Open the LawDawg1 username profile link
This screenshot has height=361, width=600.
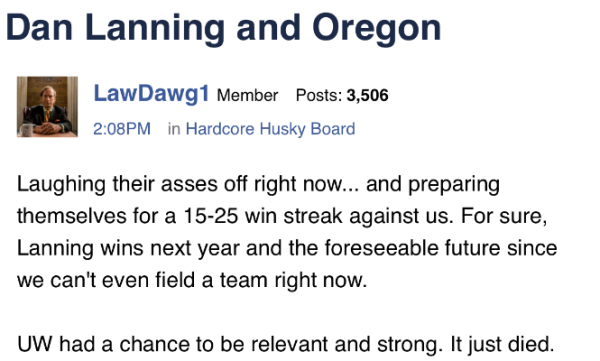click(152, 93)
